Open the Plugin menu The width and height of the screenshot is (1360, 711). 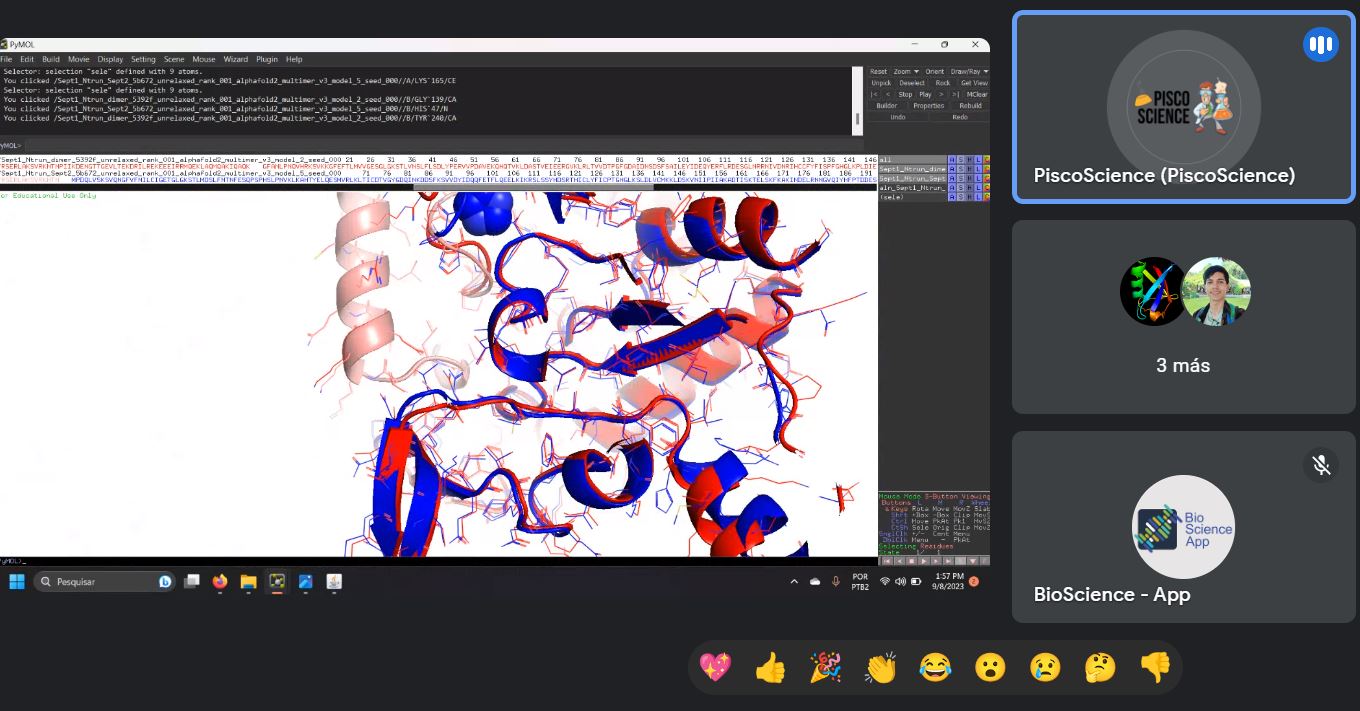(266, 59)
